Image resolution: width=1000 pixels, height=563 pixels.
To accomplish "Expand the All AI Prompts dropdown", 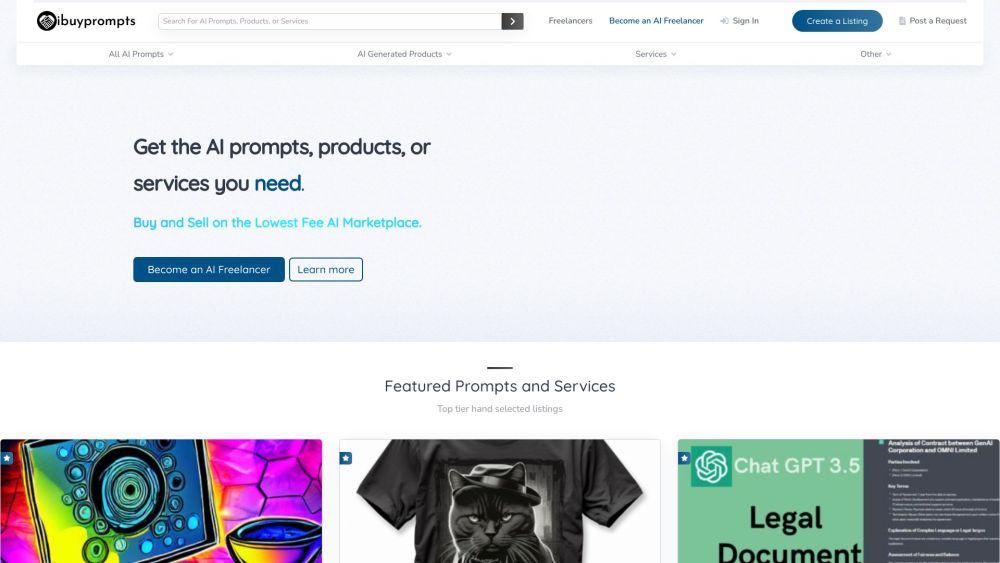I will (141, 54).
